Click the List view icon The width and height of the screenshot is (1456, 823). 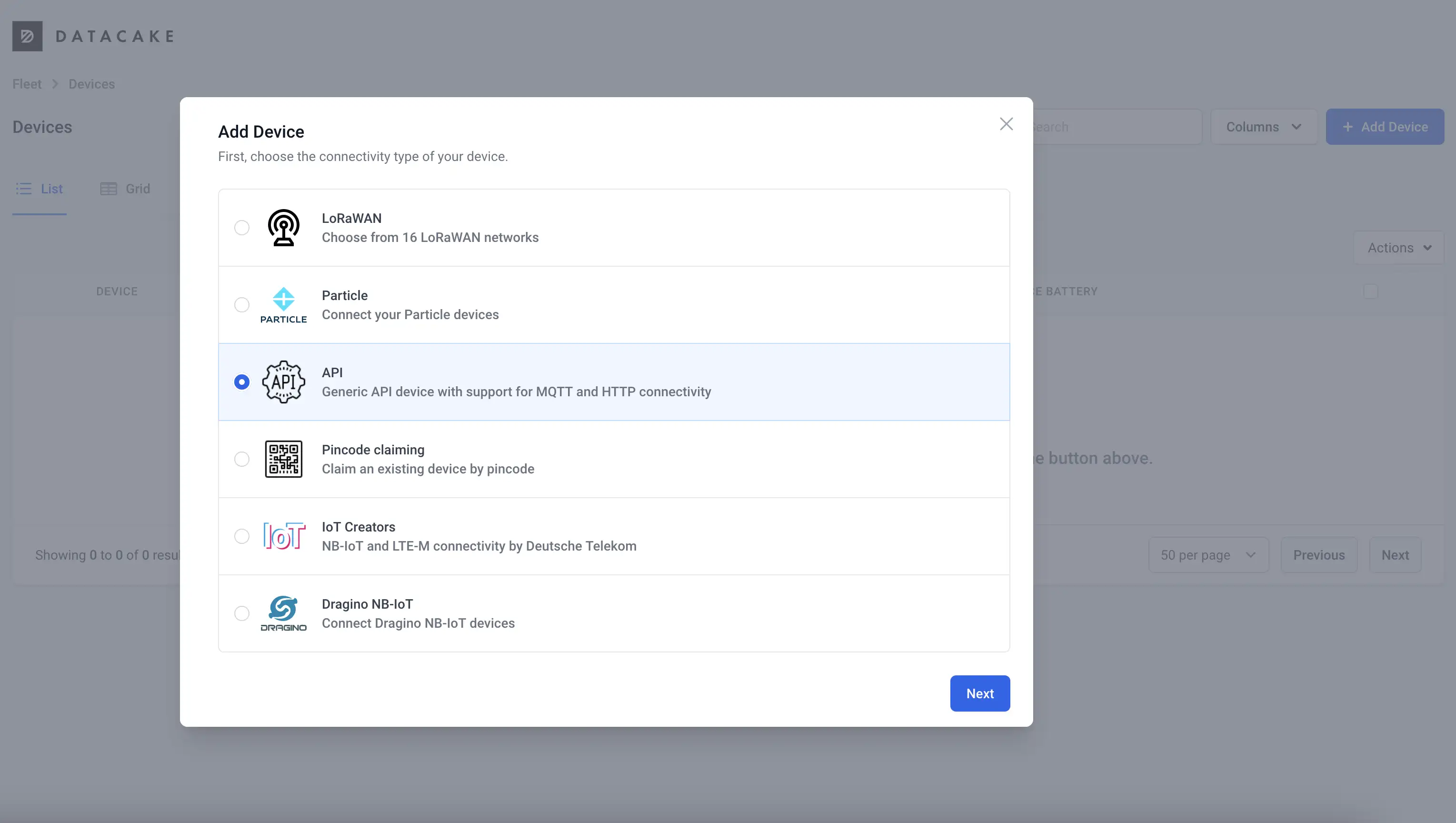click(x=24, y=189)
